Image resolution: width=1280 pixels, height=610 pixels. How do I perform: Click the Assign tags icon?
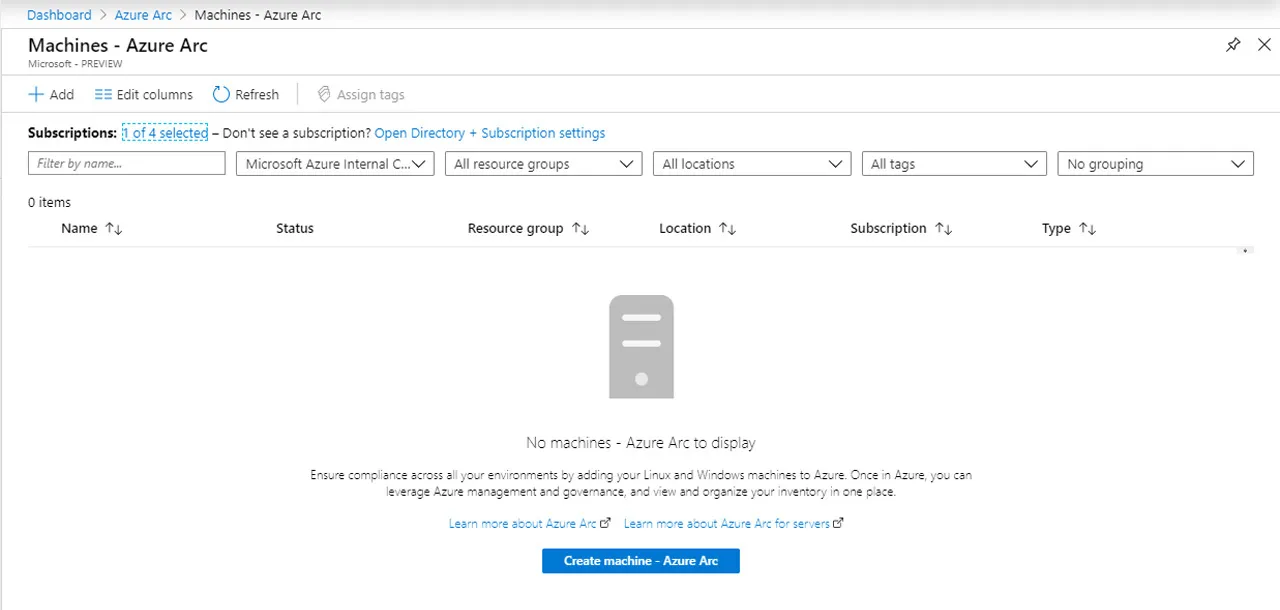coord(324,94)
